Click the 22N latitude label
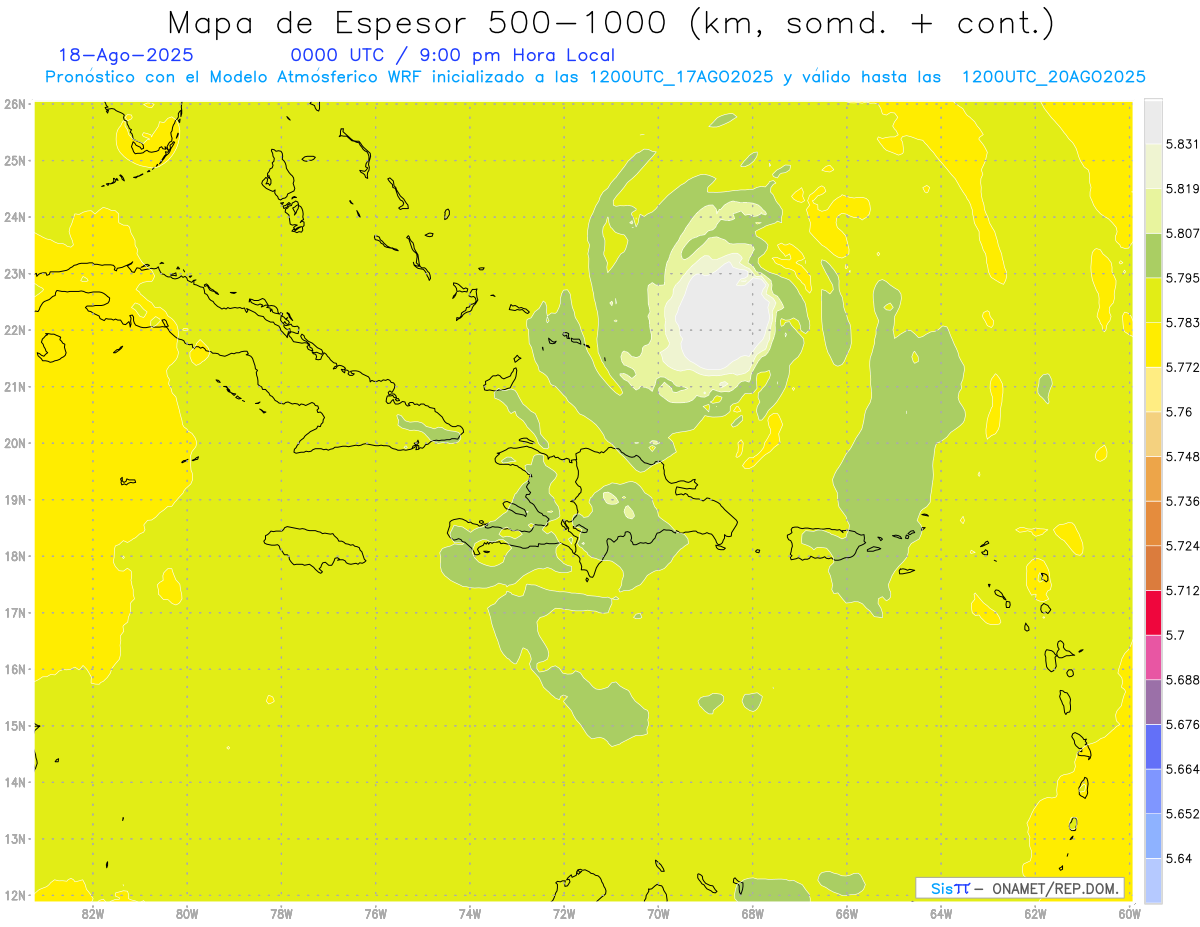 tap(15, 330)
